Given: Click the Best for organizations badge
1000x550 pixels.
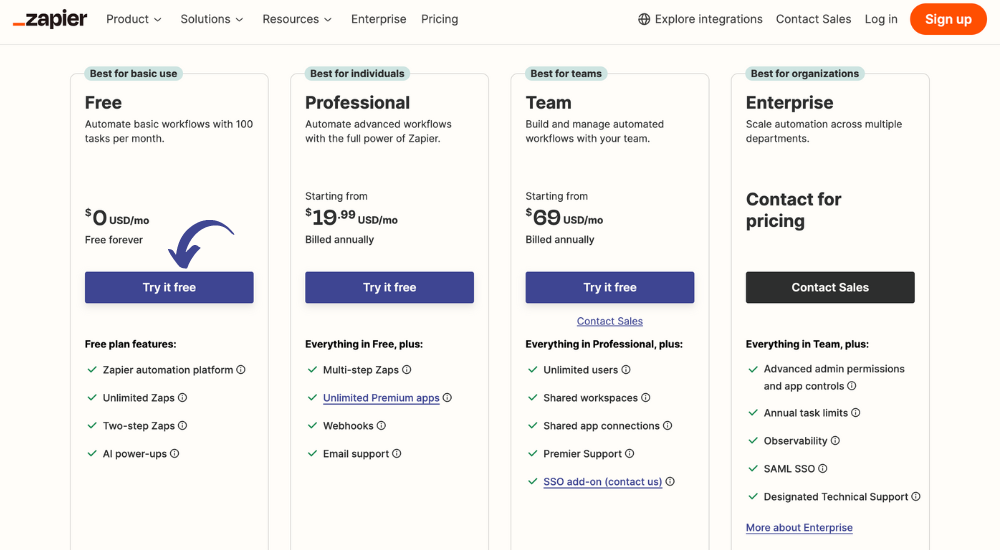Looking at the screenshot, I should click(805, 73).
